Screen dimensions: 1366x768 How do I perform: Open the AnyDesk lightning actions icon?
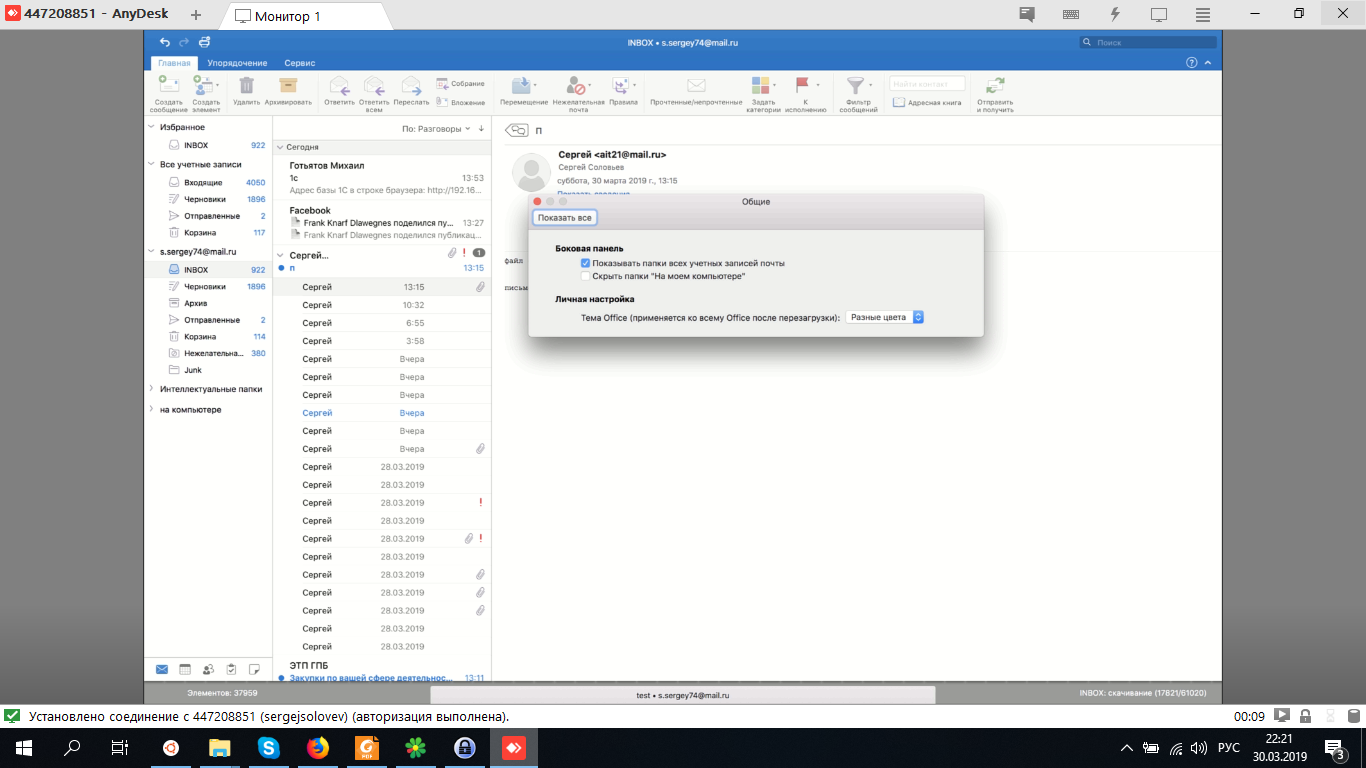pyautogui.click(x=1115, y=14)
